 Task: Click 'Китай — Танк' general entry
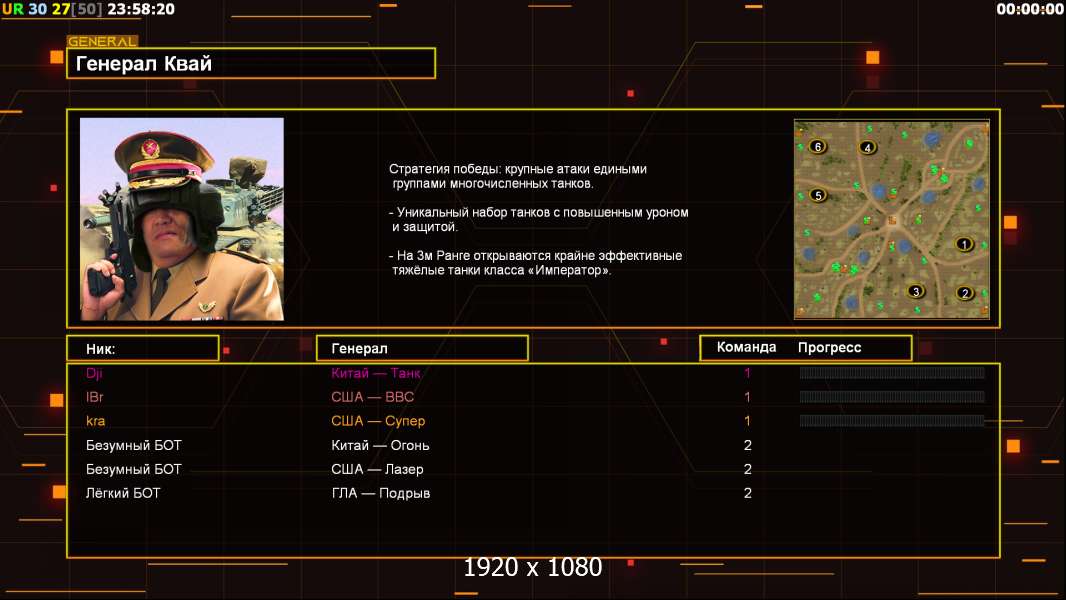click(375, 373)
